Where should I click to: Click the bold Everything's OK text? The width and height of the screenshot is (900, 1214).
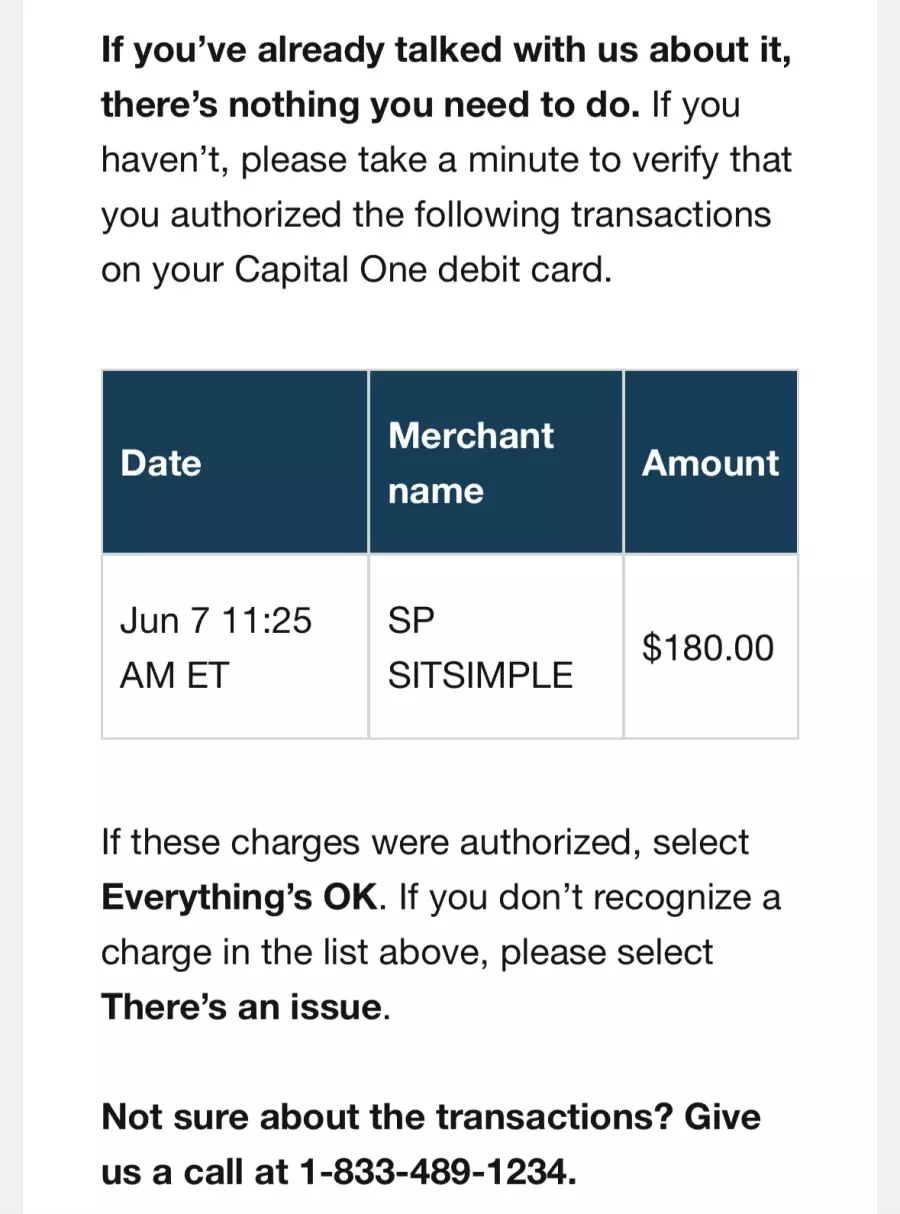(x=241, y=897)
